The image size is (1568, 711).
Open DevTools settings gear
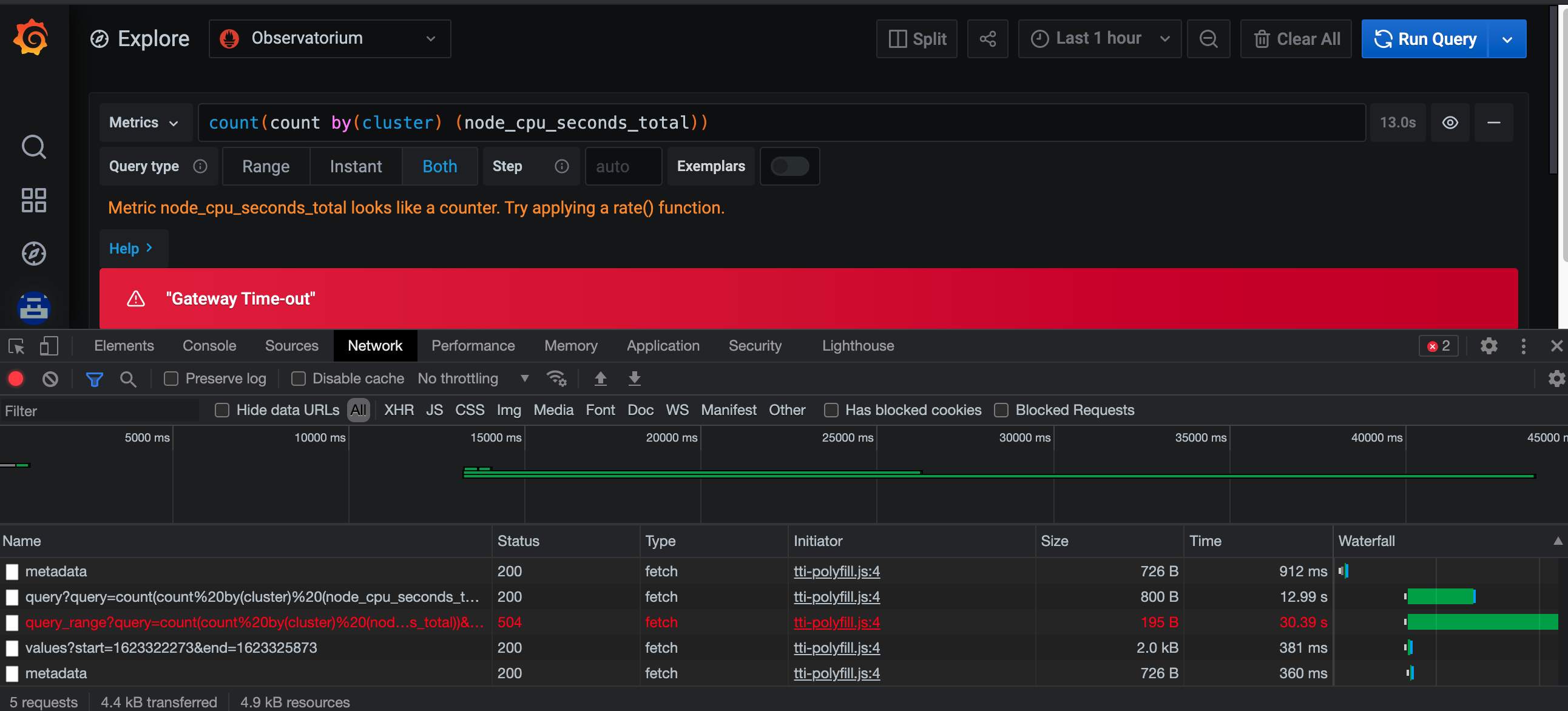[1489, 345]
